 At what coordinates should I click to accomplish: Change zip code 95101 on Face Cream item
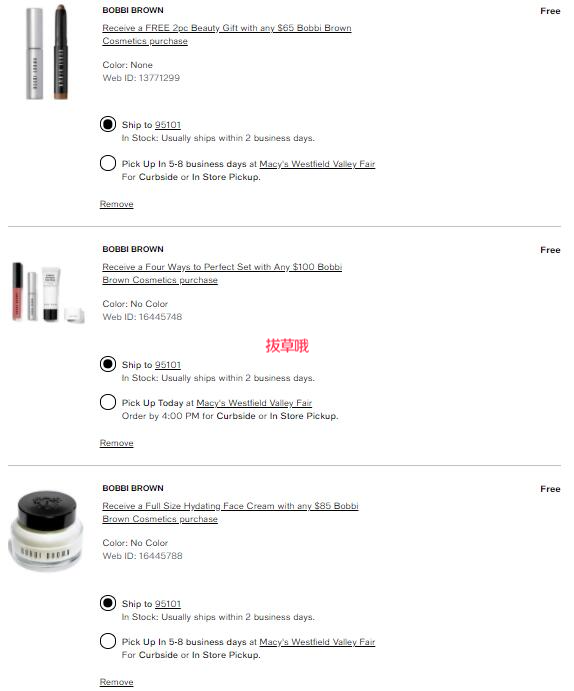pyautogui.click(x=168, y=604)
